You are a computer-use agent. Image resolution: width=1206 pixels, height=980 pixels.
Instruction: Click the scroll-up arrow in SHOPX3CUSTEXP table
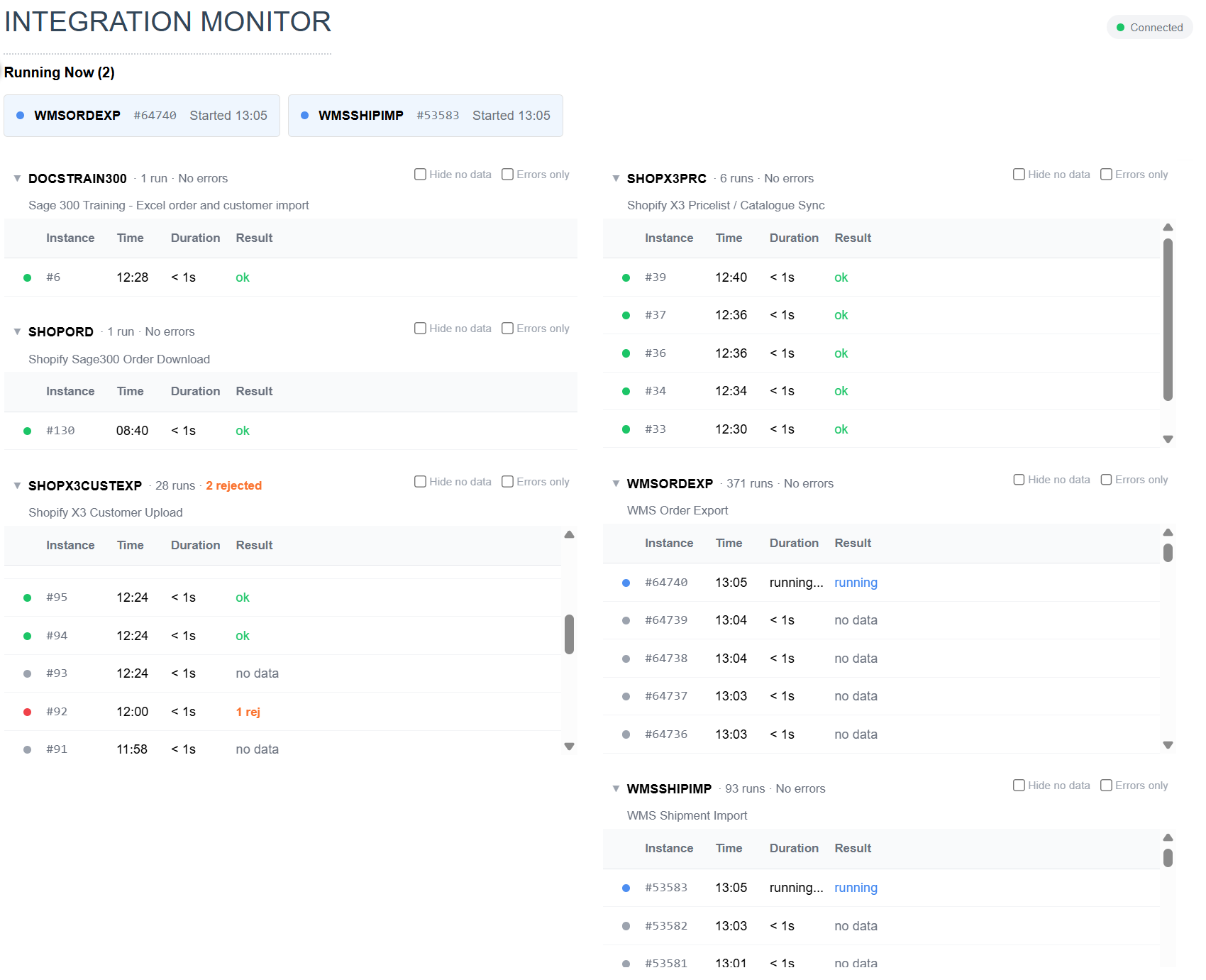tap(569, 534)
